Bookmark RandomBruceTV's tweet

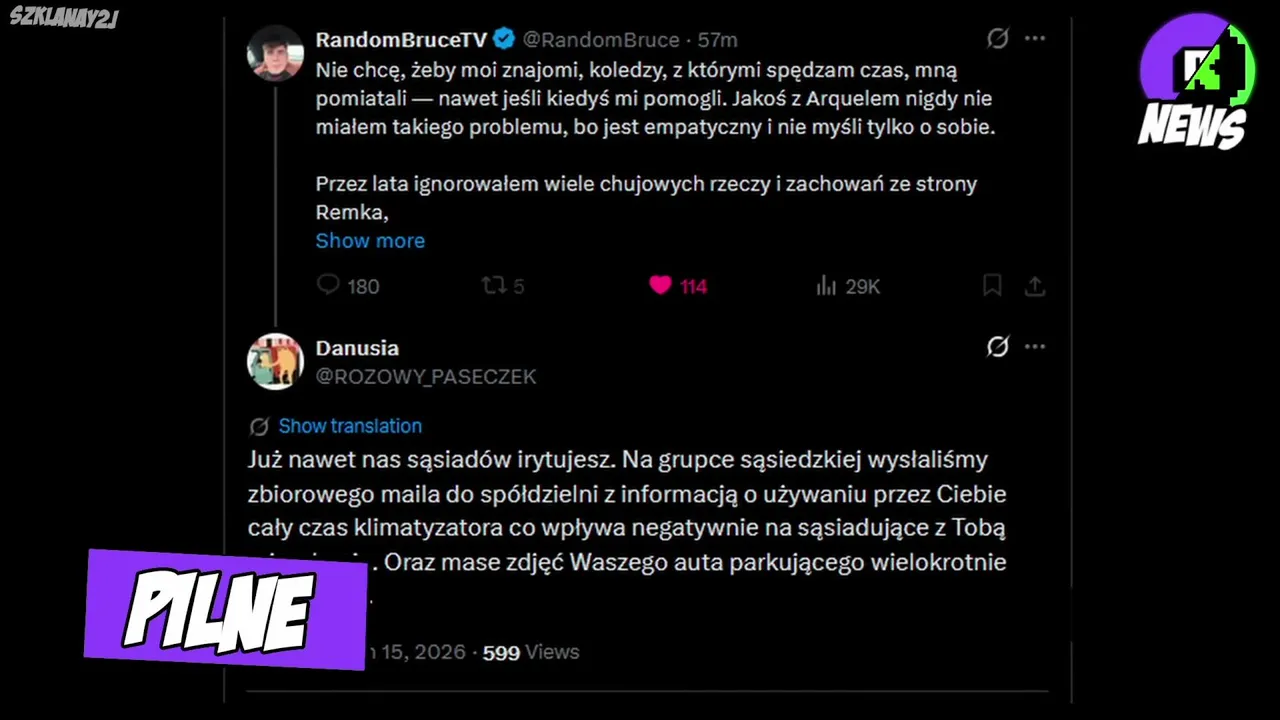pos(992,286)
